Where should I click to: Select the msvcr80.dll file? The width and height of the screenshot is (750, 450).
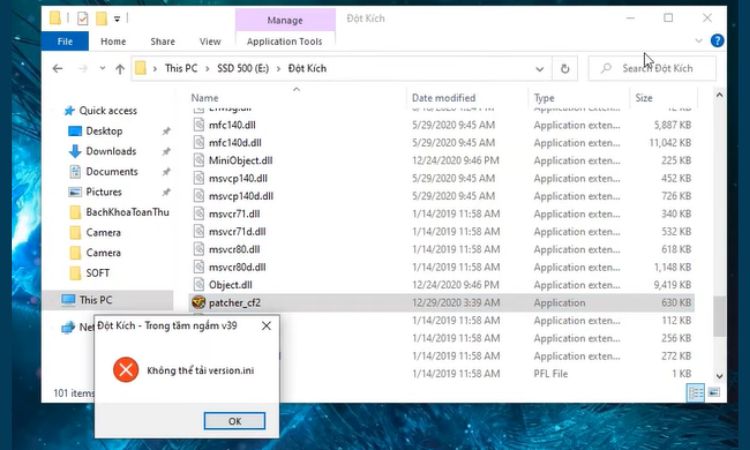click(x=234, y=249)
